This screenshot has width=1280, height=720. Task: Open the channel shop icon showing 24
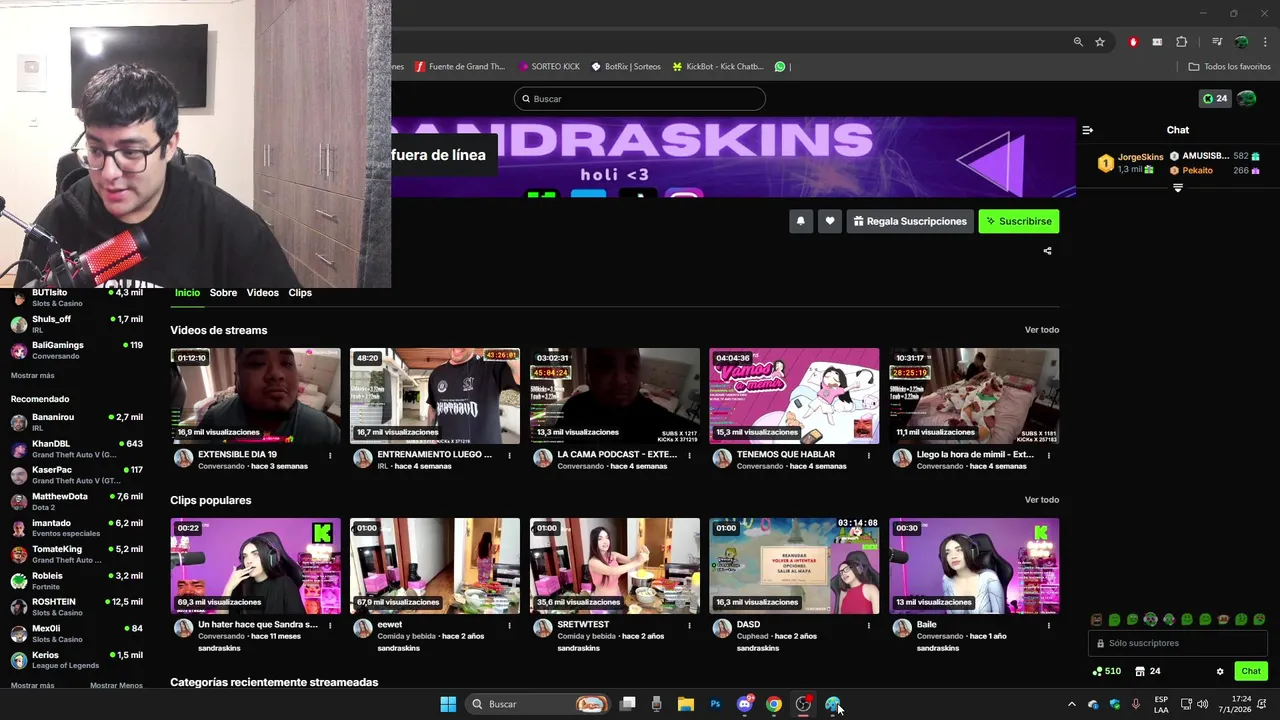[x=1147, y=671]
